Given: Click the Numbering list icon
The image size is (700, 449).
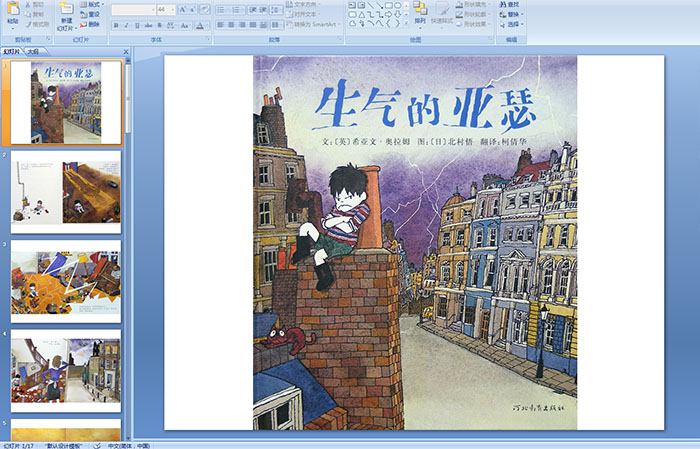Looking at the screenshot, I should point(238,9).
